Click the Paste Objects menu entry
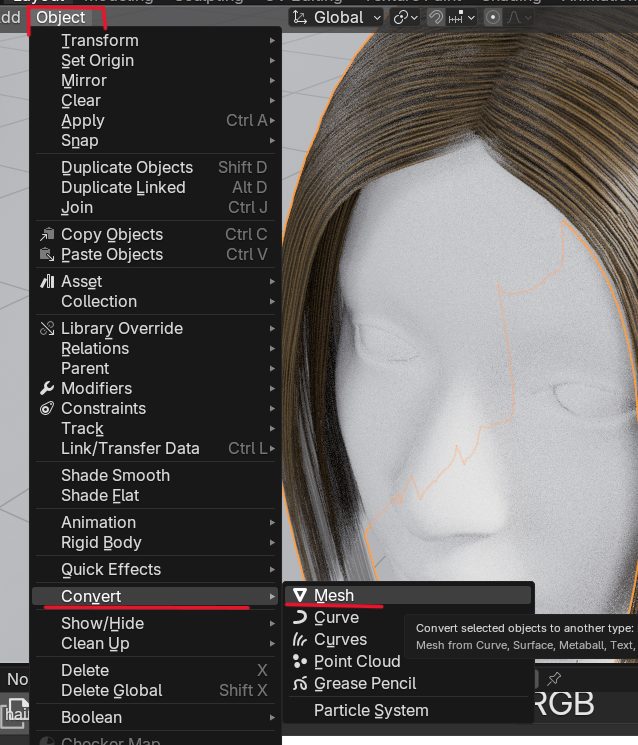This screenshot has height=745, width=638. tap(112, 254)
